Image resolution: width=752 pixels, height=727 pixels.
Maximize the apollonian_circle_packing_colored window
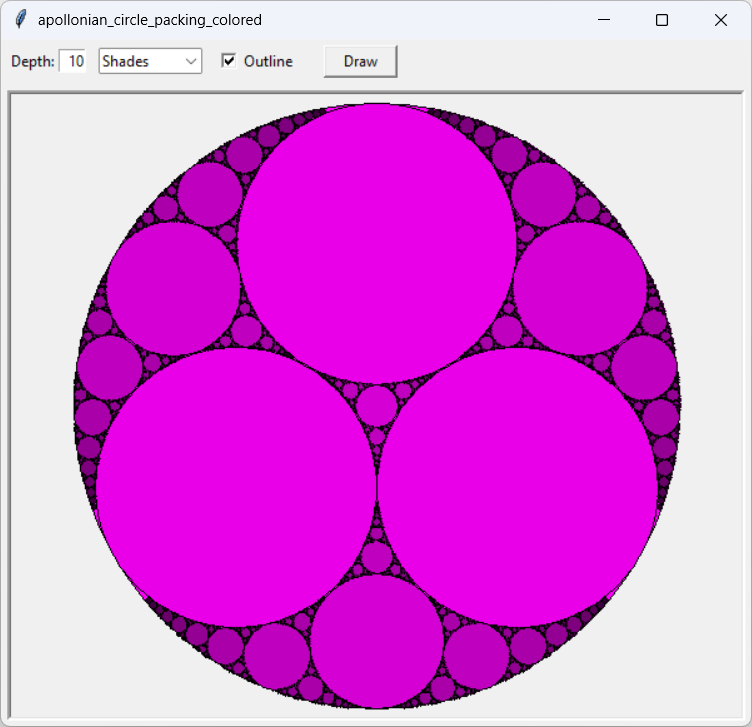point(662,20)
